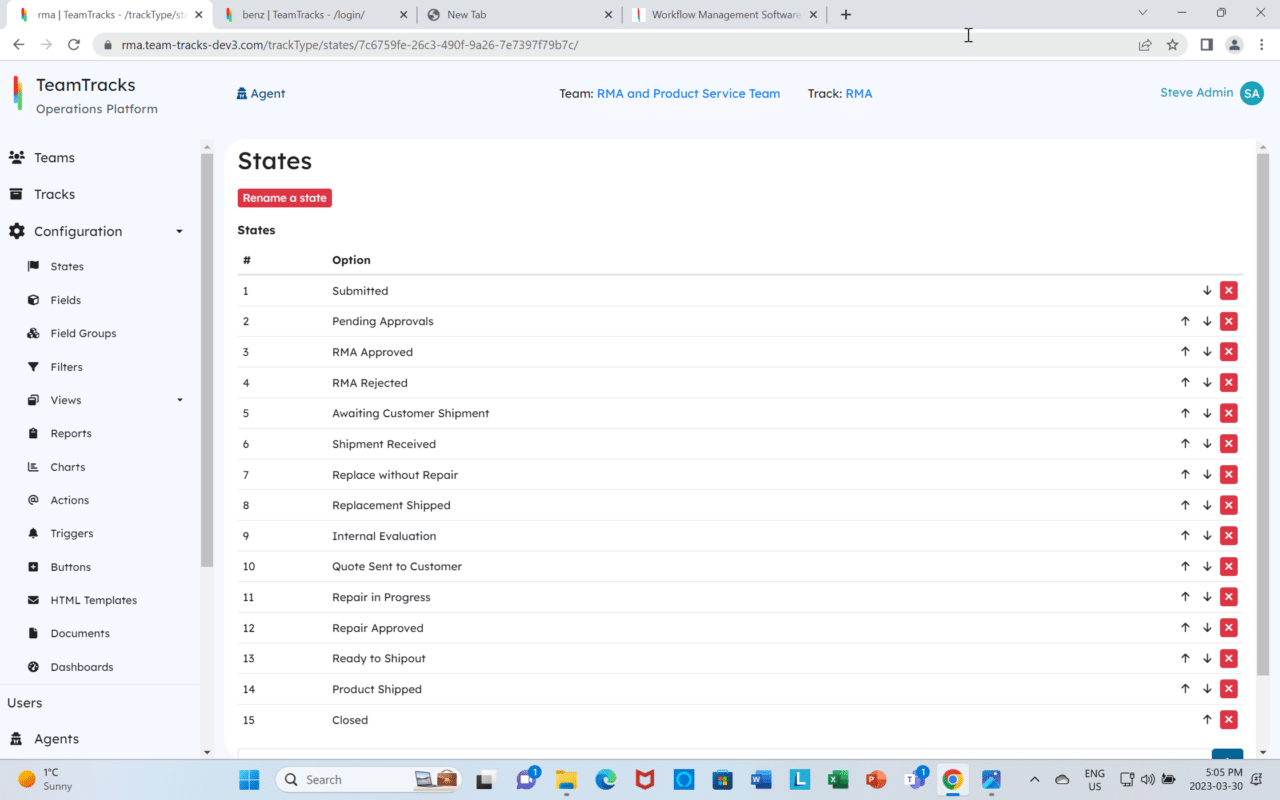Open the Teams sidebar section
Screen dimensions: 1280x800
[x=54, y=158]
